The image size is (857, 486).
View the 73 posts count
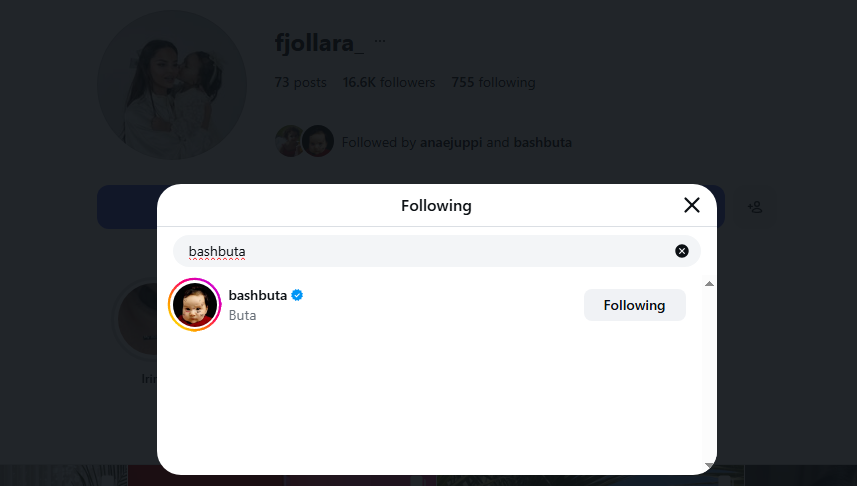tap(301, 83)
